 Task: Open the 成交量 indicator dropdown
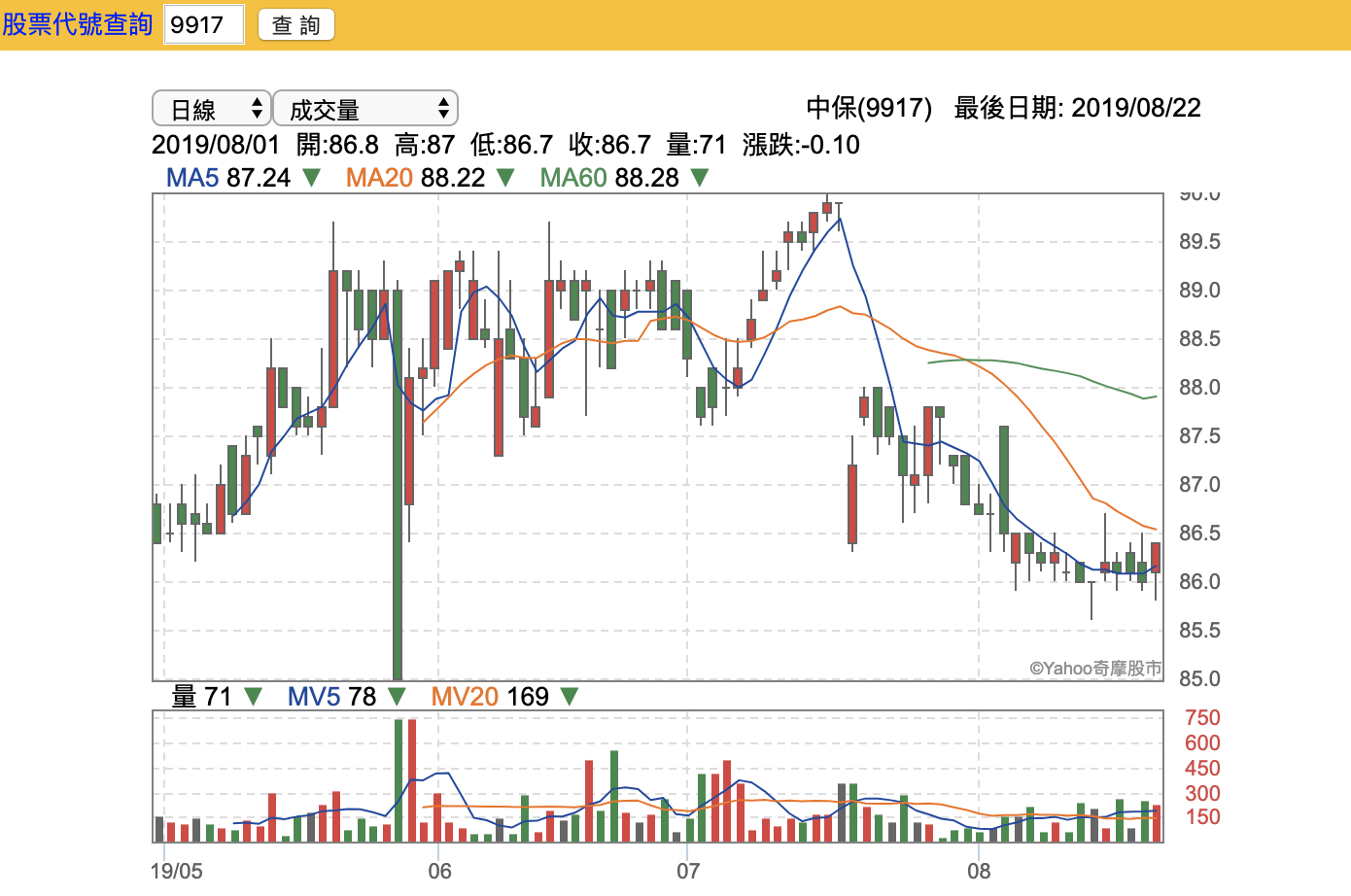click(364, 109)
